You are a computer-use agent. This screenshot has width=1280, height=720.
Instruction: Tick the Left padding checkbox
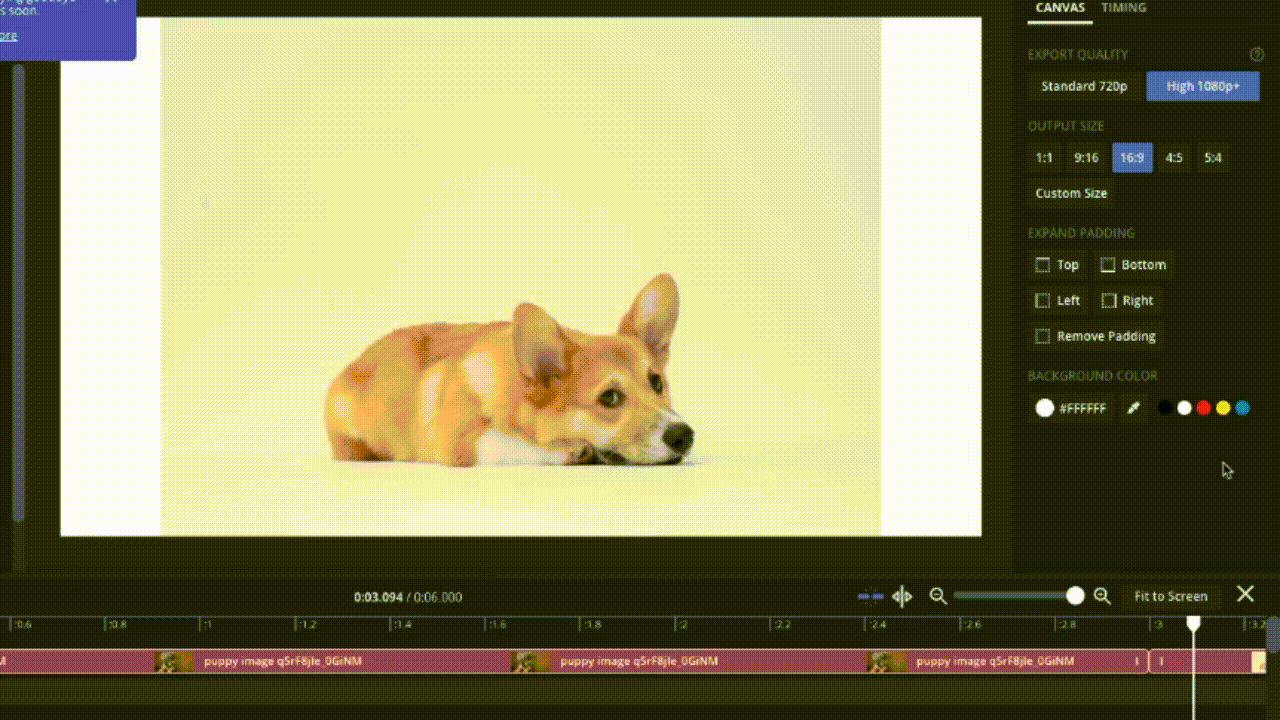point(1043,300)
